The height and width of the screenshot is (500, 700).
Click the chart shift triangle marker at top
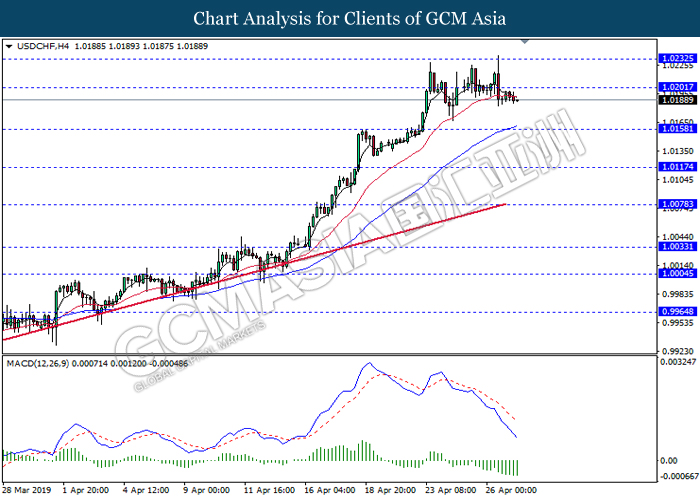pyautogui.click(x=525, y=42)
